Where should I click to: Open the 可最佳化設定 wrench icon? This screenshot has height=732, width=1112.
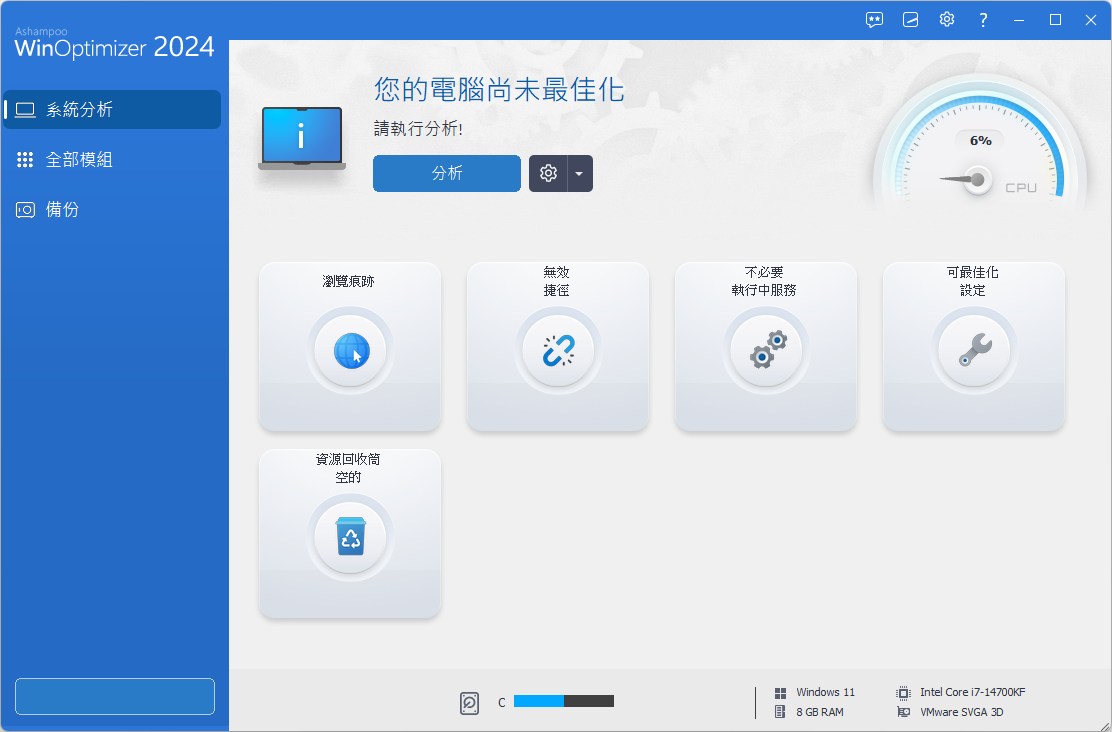coord(974,350)
